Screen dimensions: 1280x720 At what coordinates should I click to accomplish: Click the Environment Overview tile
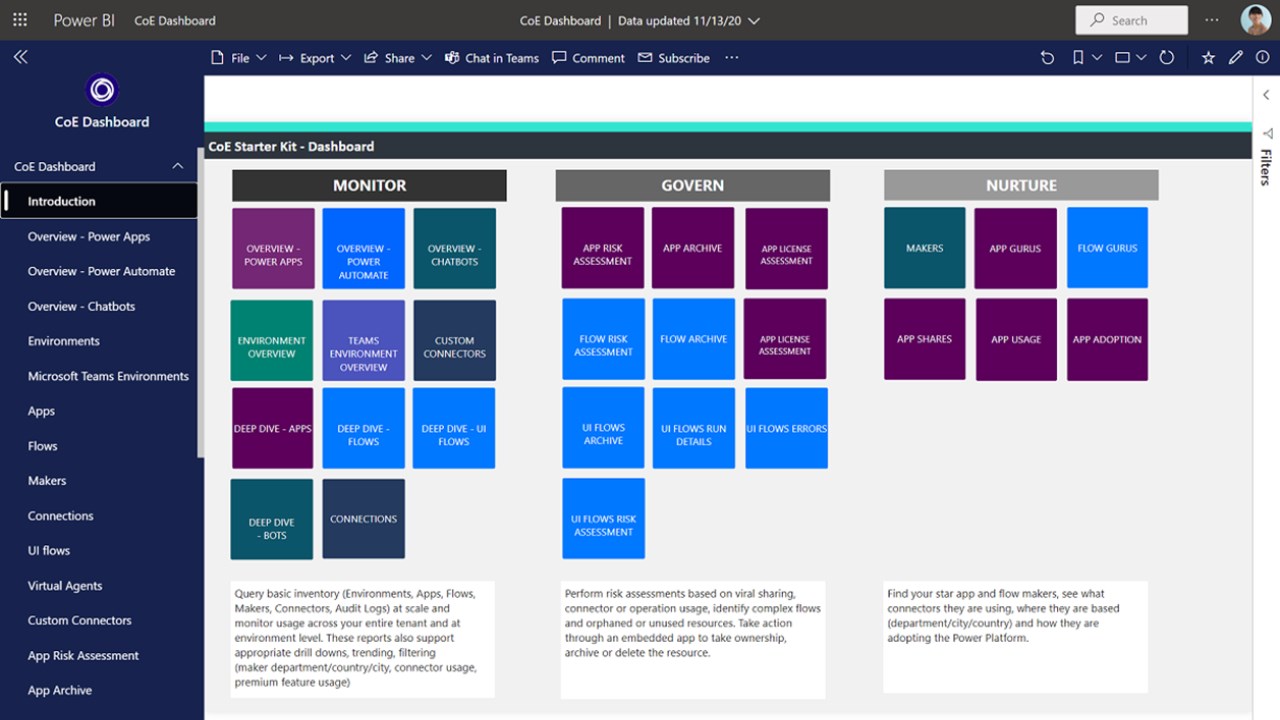[x=271, y=340]
